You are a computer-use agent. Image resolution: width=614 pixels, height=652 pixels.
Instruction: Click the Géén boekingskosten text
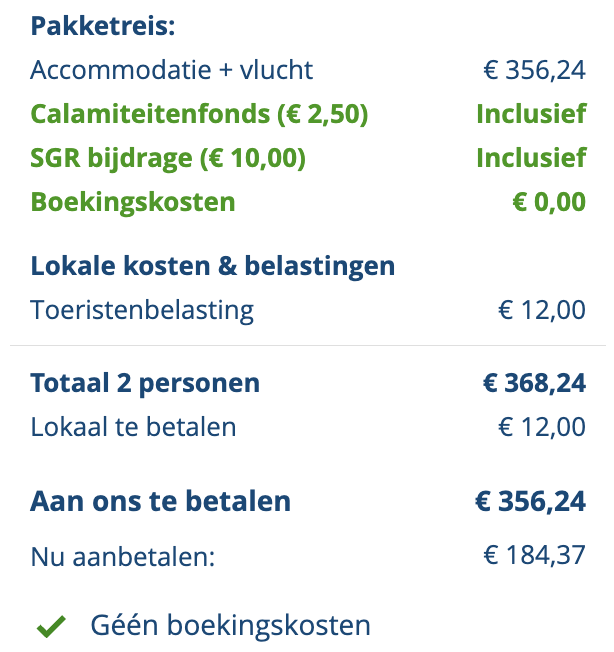(x=230, y=626)
